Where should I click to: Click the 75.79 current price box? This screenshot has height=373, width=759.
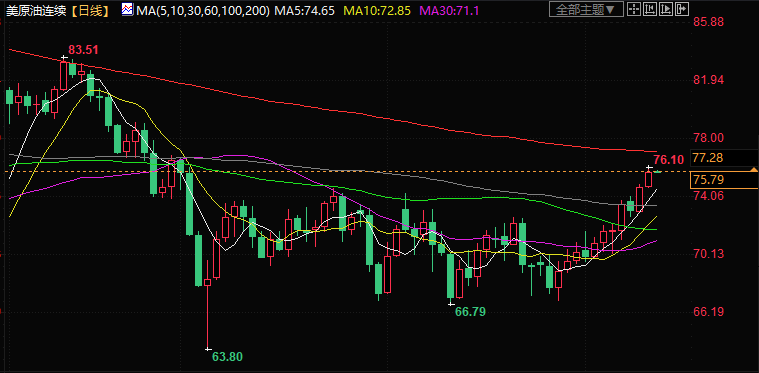[x=723, y=180]
